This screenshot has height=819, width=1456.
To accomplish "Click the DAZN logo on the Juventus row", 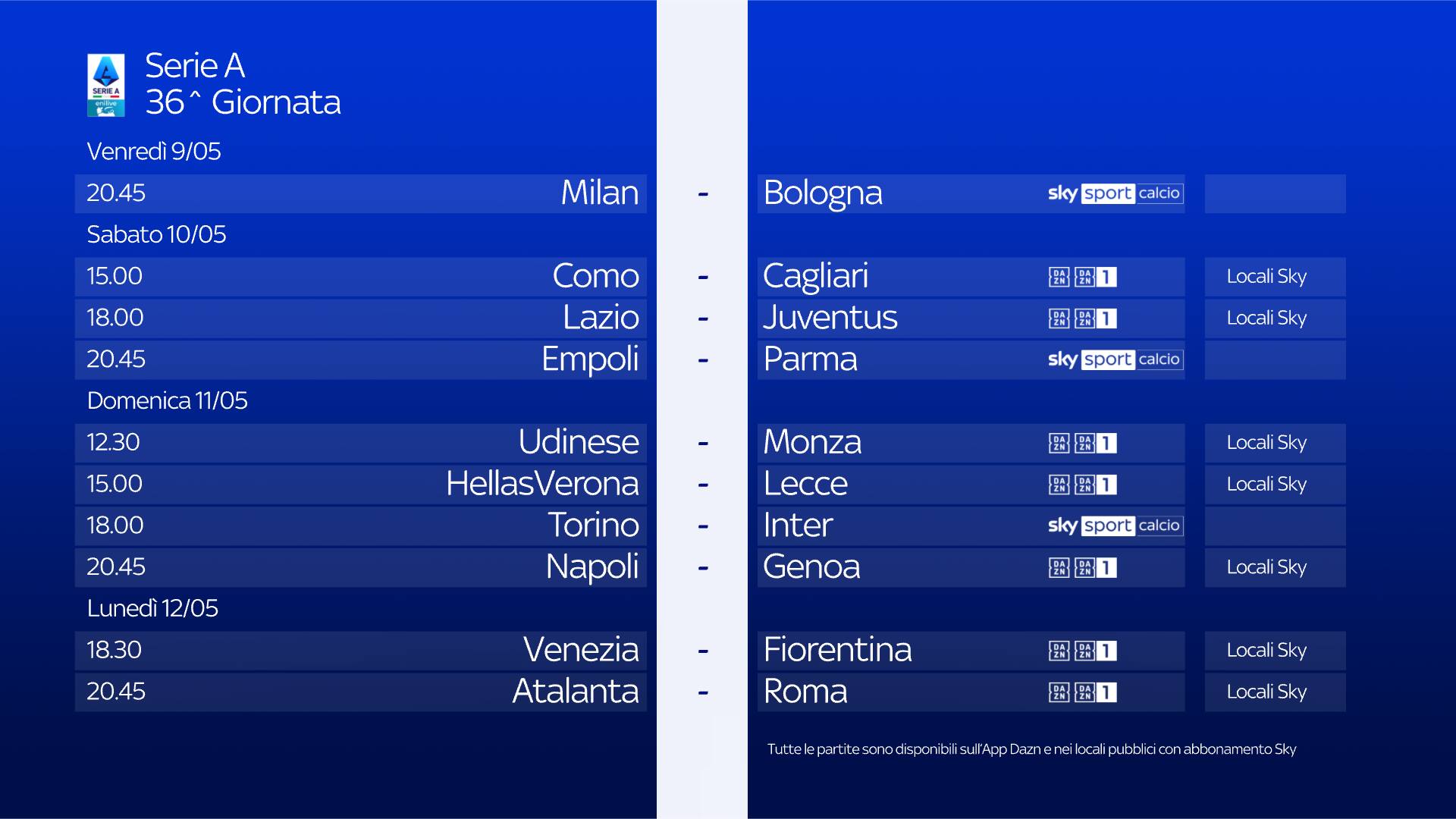I will (x=1059, y=318).
